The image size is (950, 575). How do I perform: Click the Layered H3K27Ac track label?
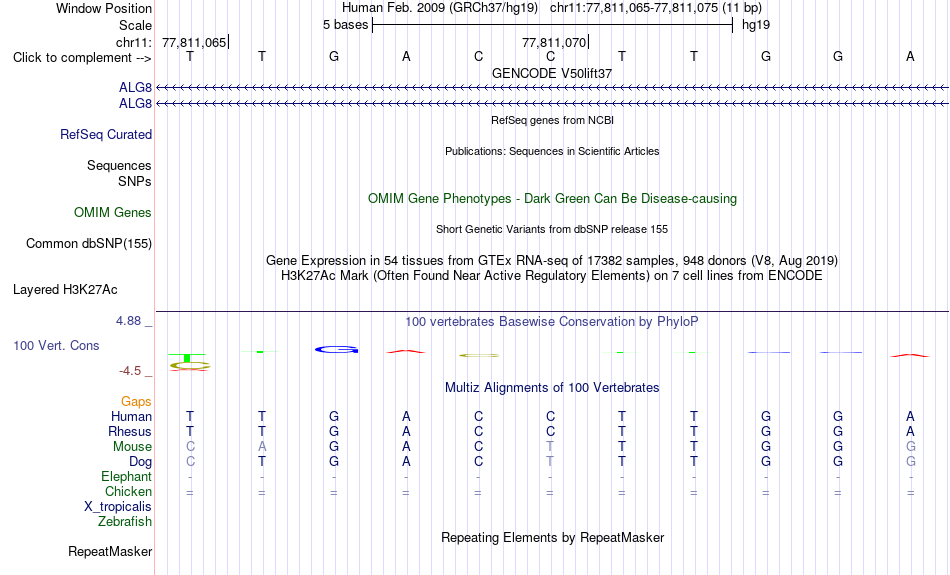click(x=65, y=290)
